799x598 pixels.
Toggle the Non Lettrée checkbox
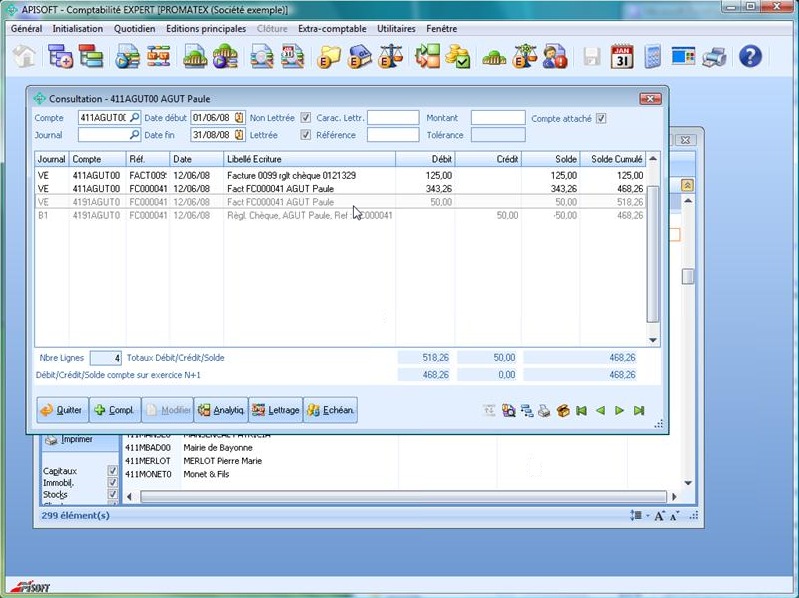(305, 118)
